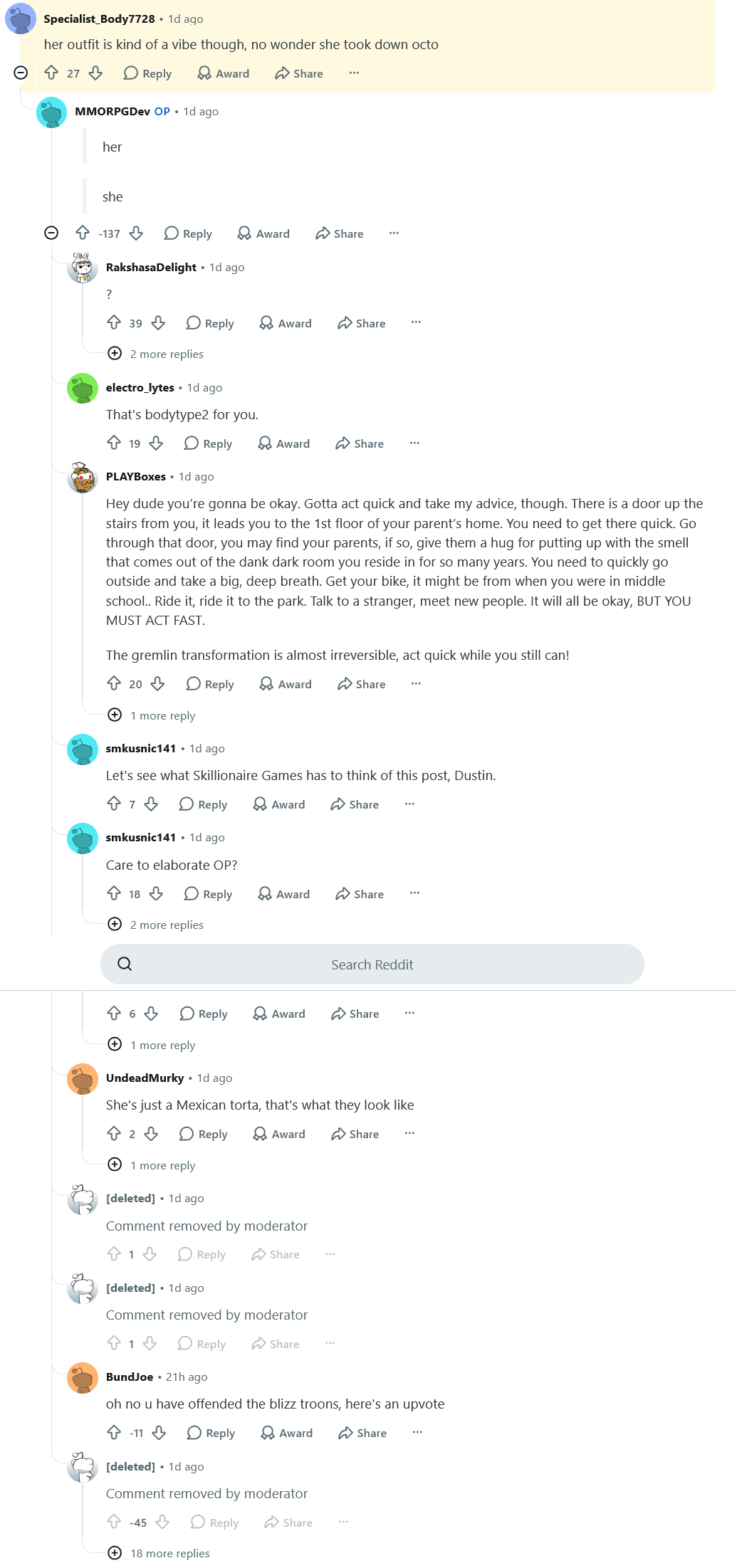
Task: Collapse the MMORPGDev reply thread
Action: point(51,233)
